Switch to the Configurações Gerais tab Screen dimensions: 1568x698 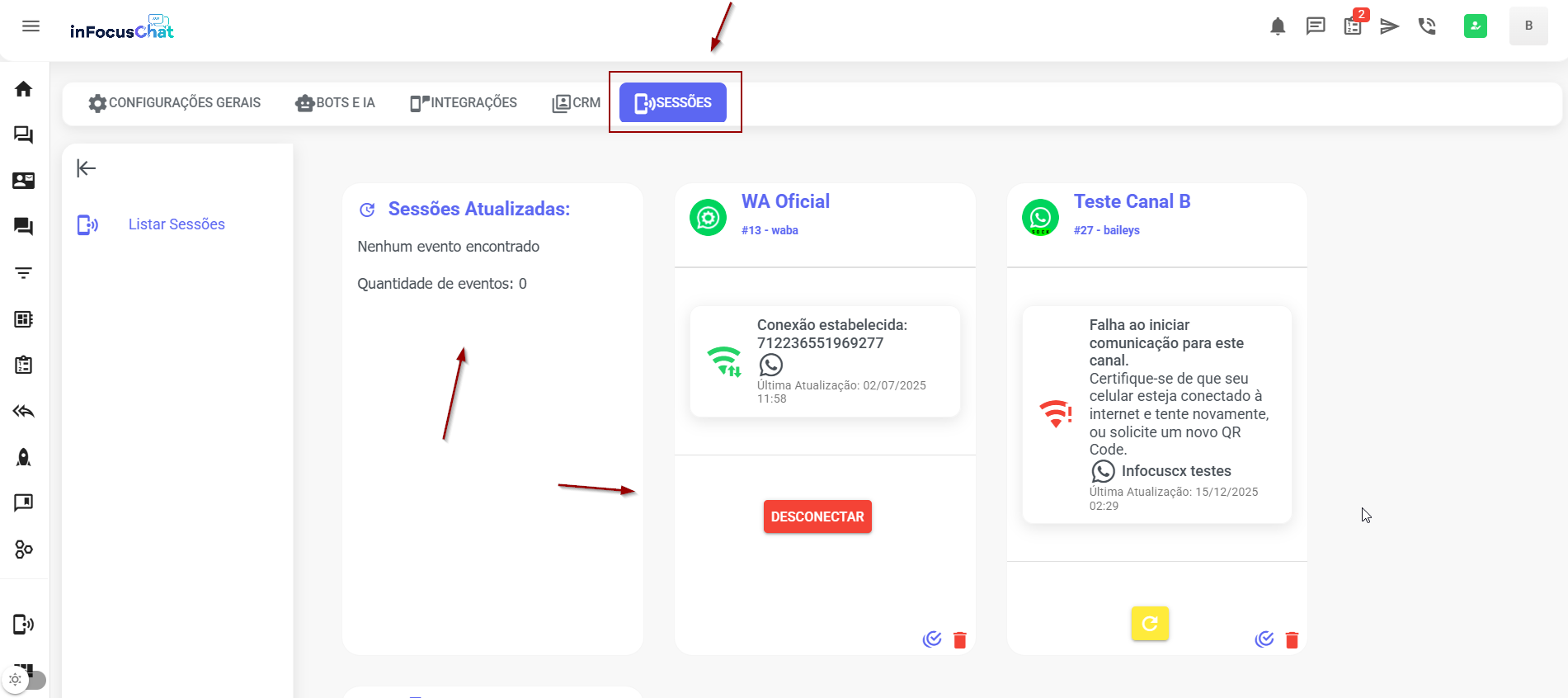(175, 103)
